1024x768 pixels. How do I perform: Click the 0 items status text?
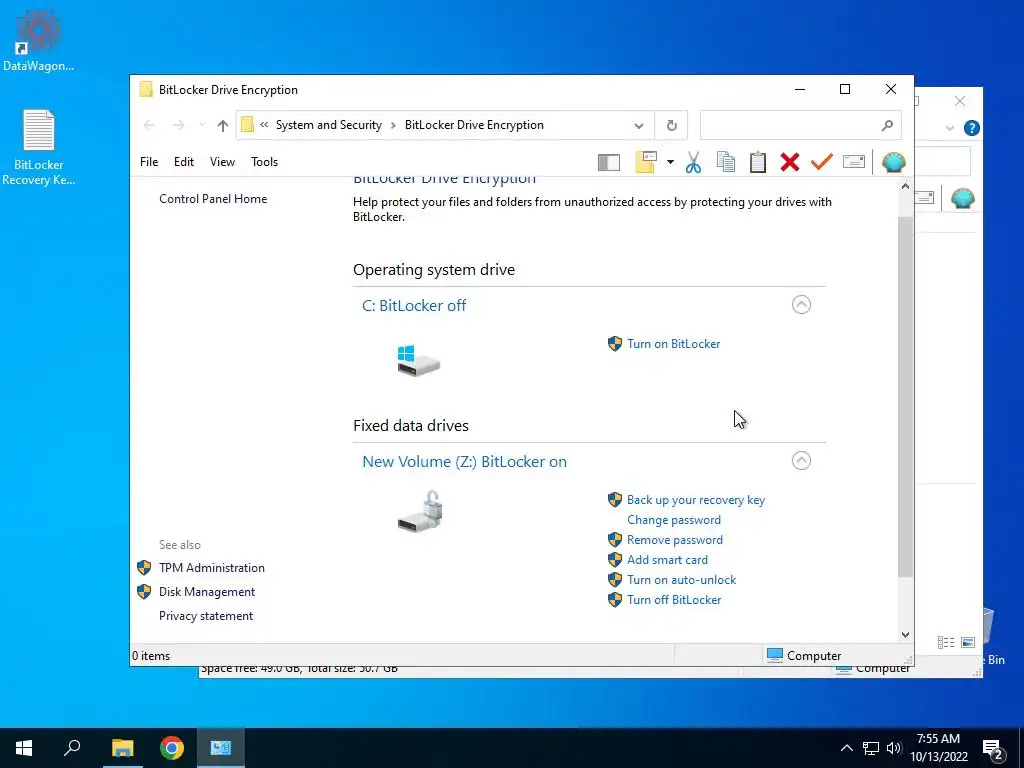point(151,656)
